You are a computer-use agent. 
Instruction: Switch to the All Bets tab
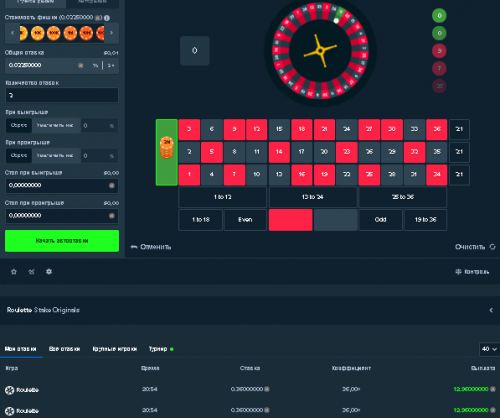[x=64, y=349]
